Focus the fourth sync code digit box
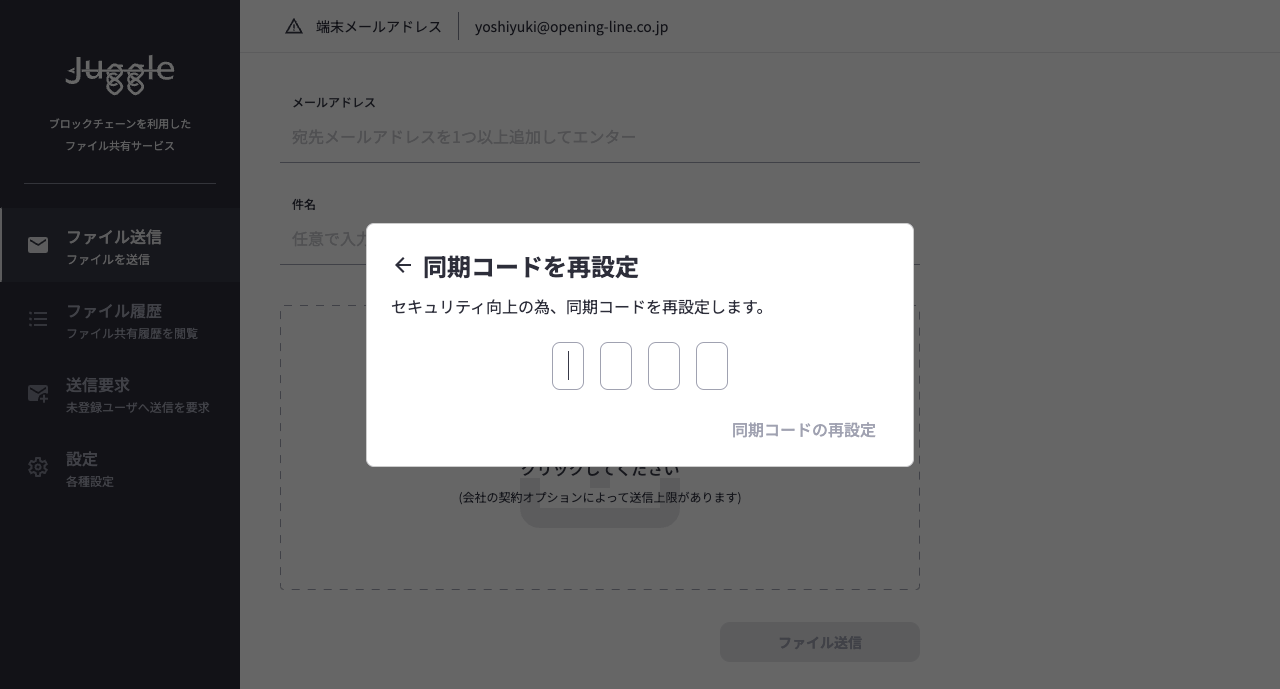Screen dimensions: 1280x689 (712, 366)
